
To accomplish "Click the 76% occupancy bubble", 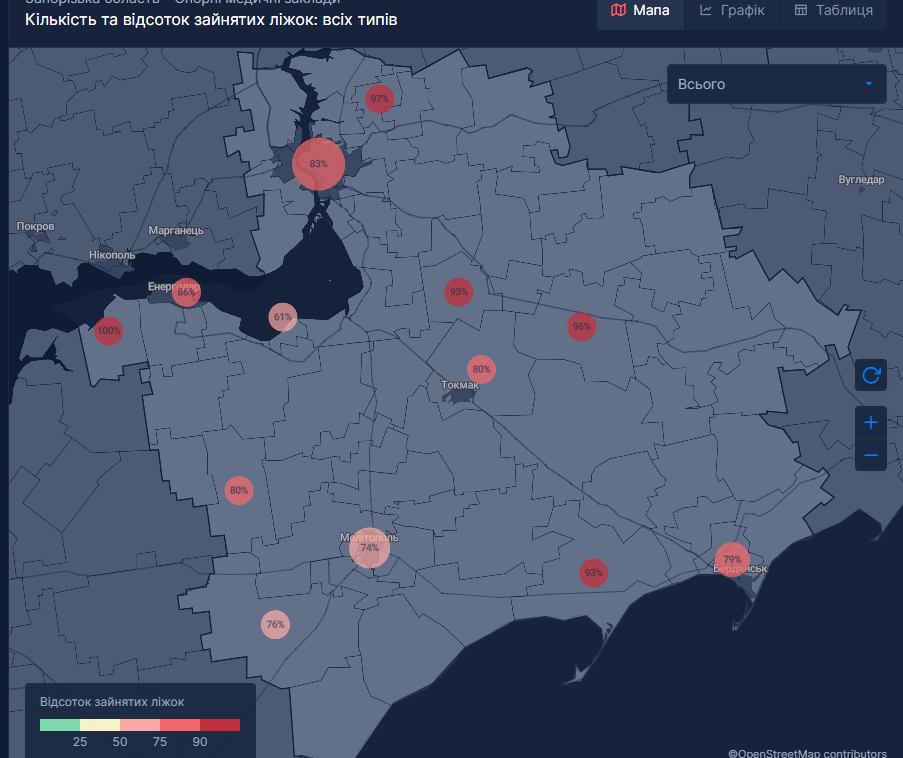I will pos(275,625).
